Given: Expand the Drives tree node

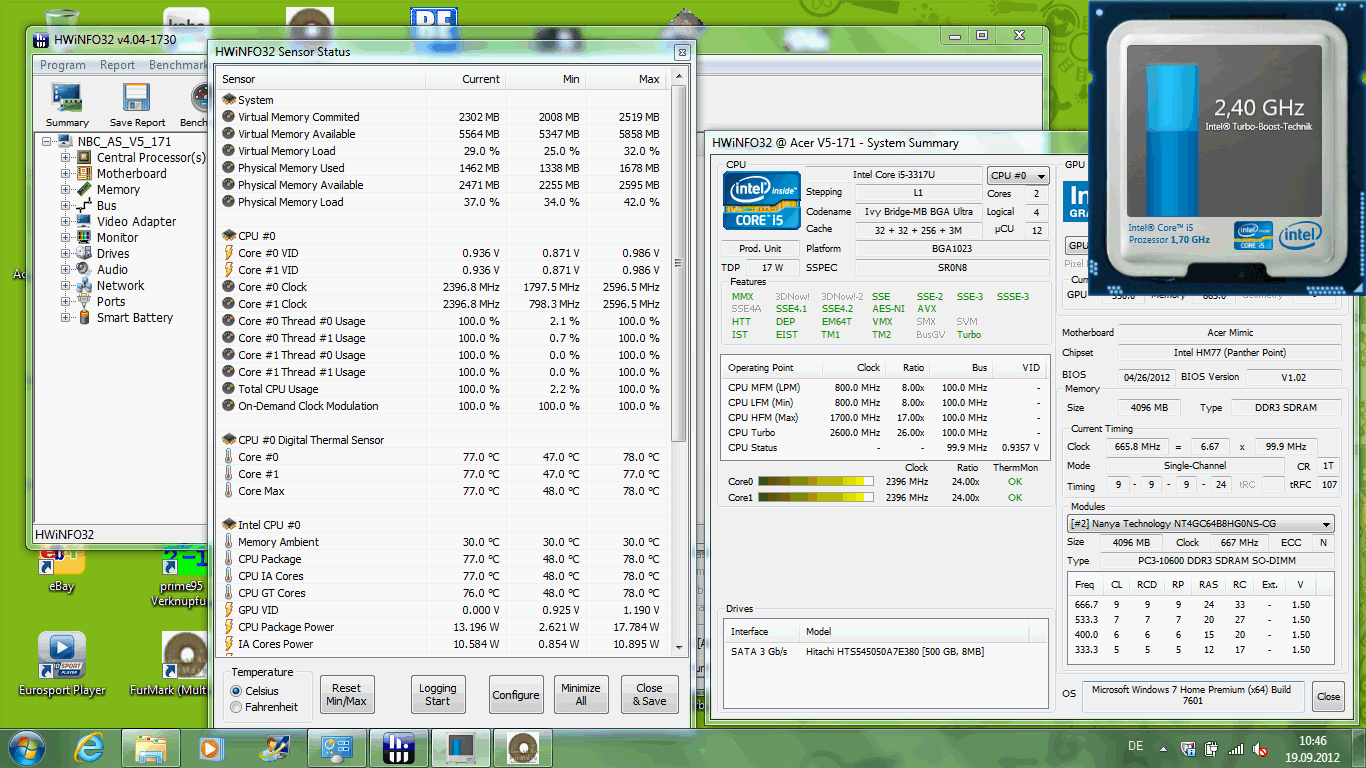Looking at the screenshot, I should click(x=66, y=254).
